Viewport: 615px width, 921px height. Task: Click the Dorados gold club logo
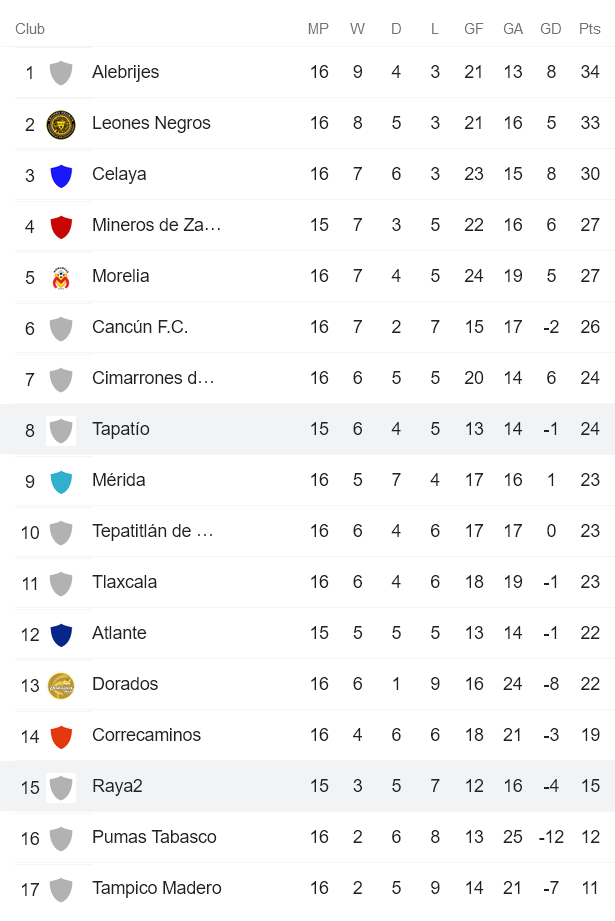point(61,685)
